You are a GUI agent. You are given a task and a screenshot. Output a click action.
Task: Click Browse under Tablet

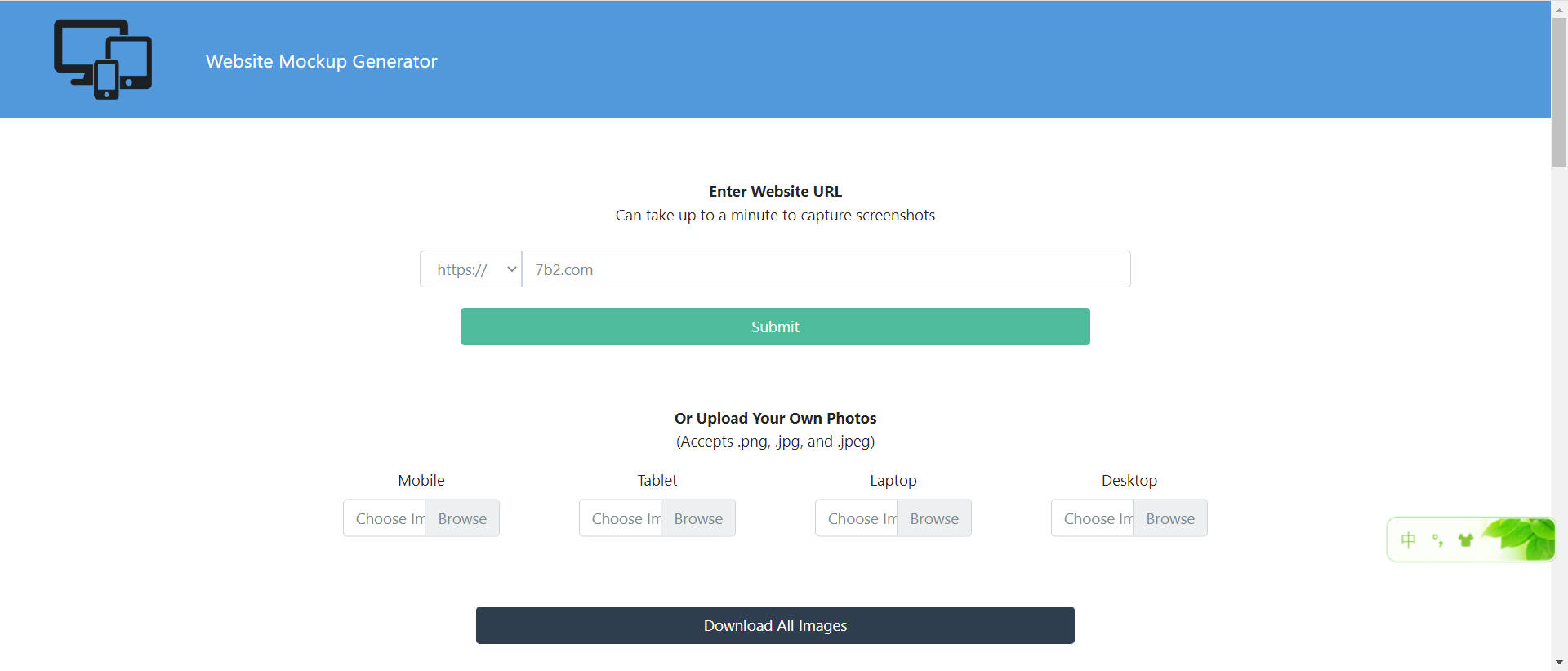point(697,518)
